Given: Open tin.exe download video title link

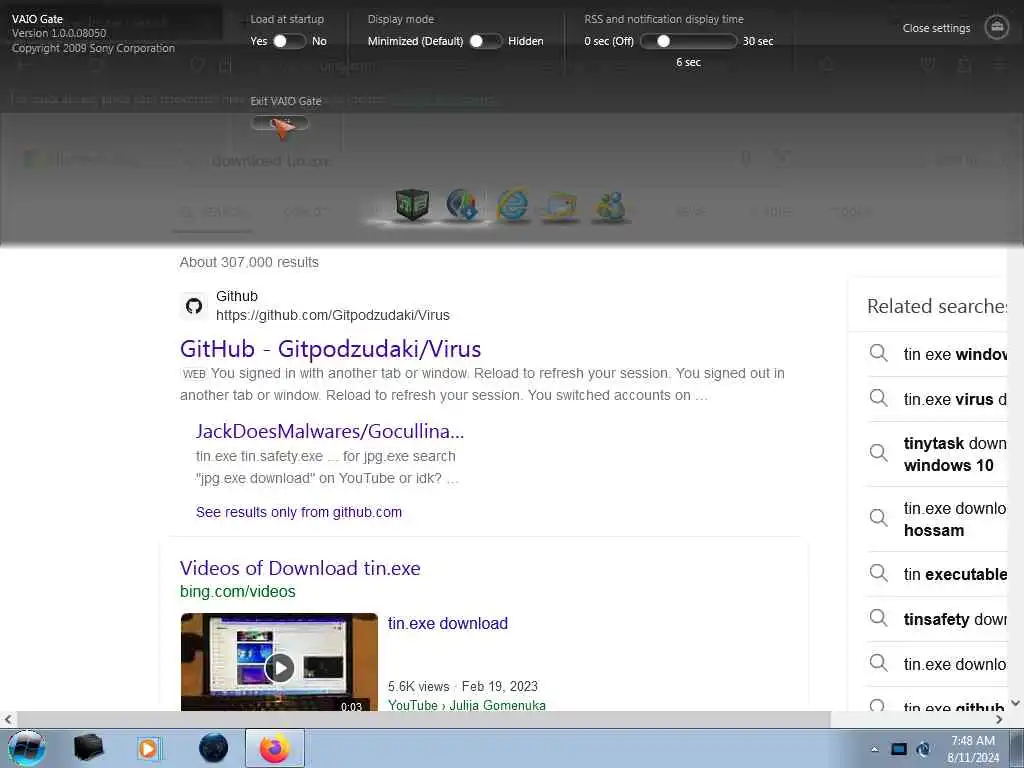Looking at the screenshot, I should coord(447,623).
